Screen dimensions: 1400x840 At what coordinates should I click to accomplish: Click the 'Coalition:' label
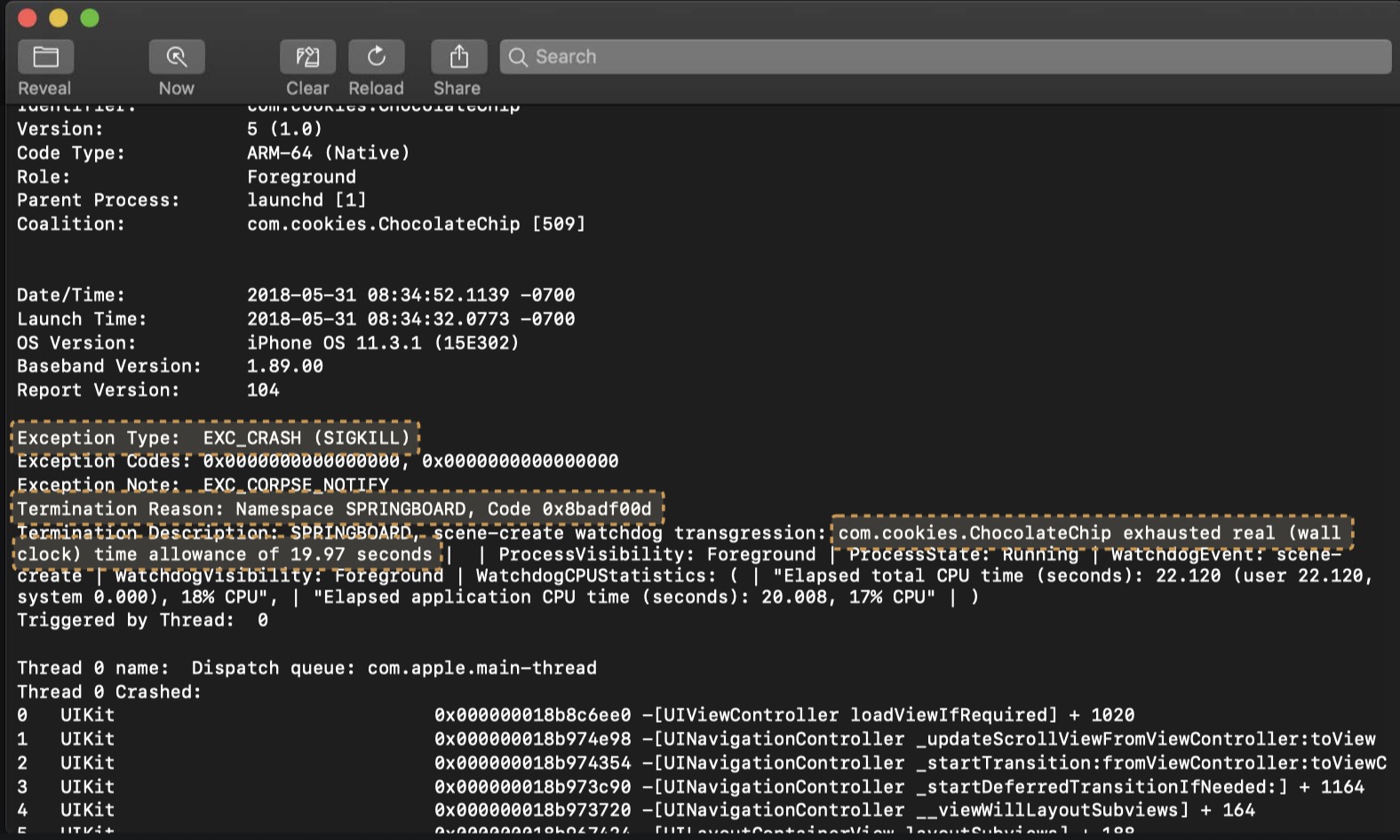[x=71, y=224]
